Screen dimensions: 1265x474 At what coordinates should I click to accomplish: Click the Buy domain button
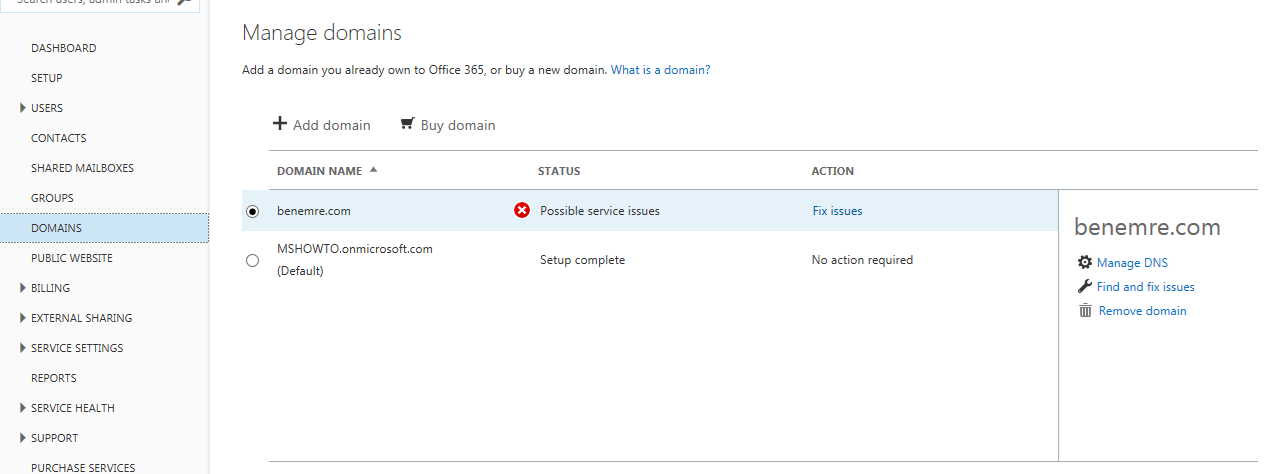click(x=448, y=125)
